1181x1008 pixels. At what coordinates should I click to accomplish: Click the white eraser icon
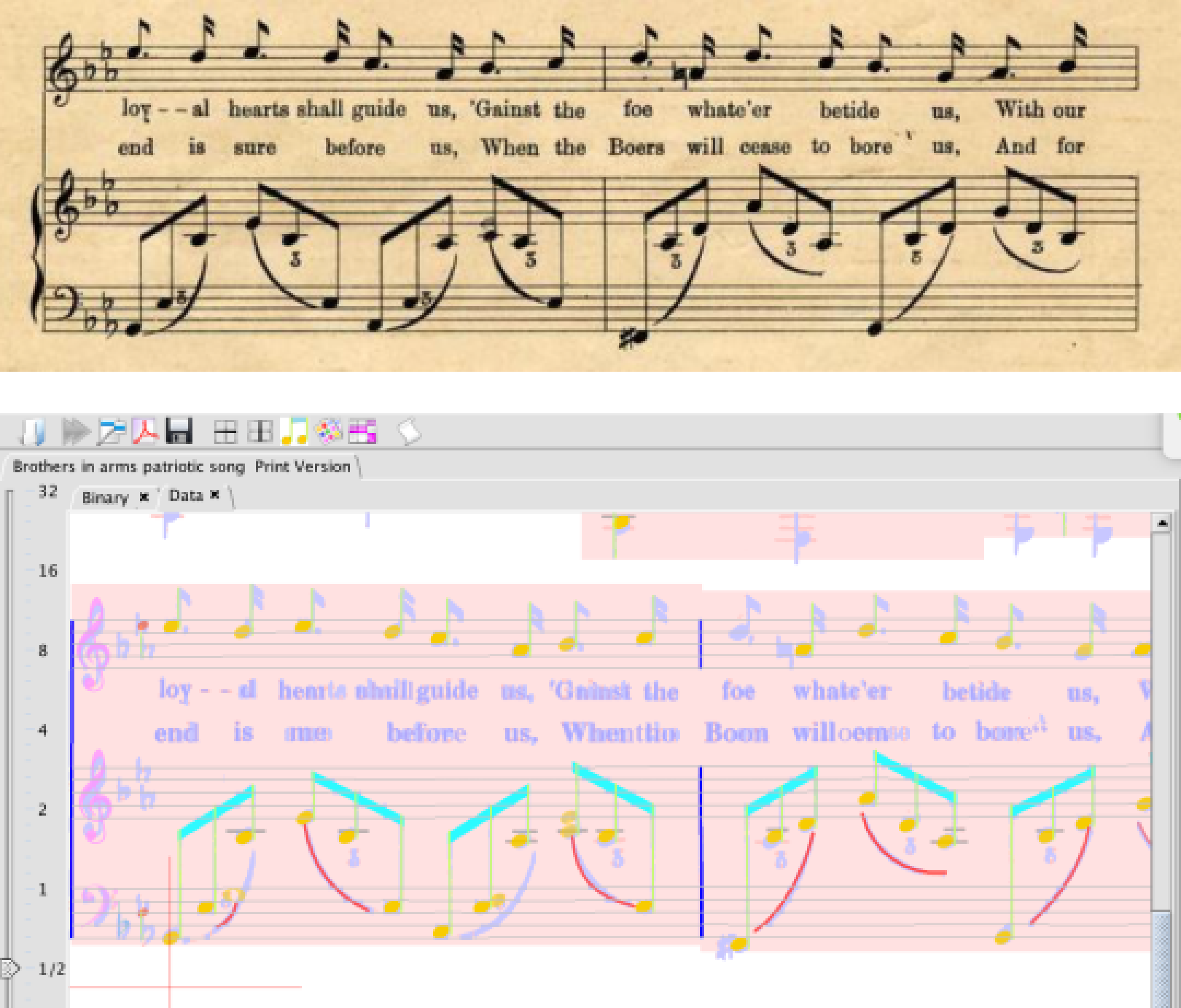coord(408,431)
